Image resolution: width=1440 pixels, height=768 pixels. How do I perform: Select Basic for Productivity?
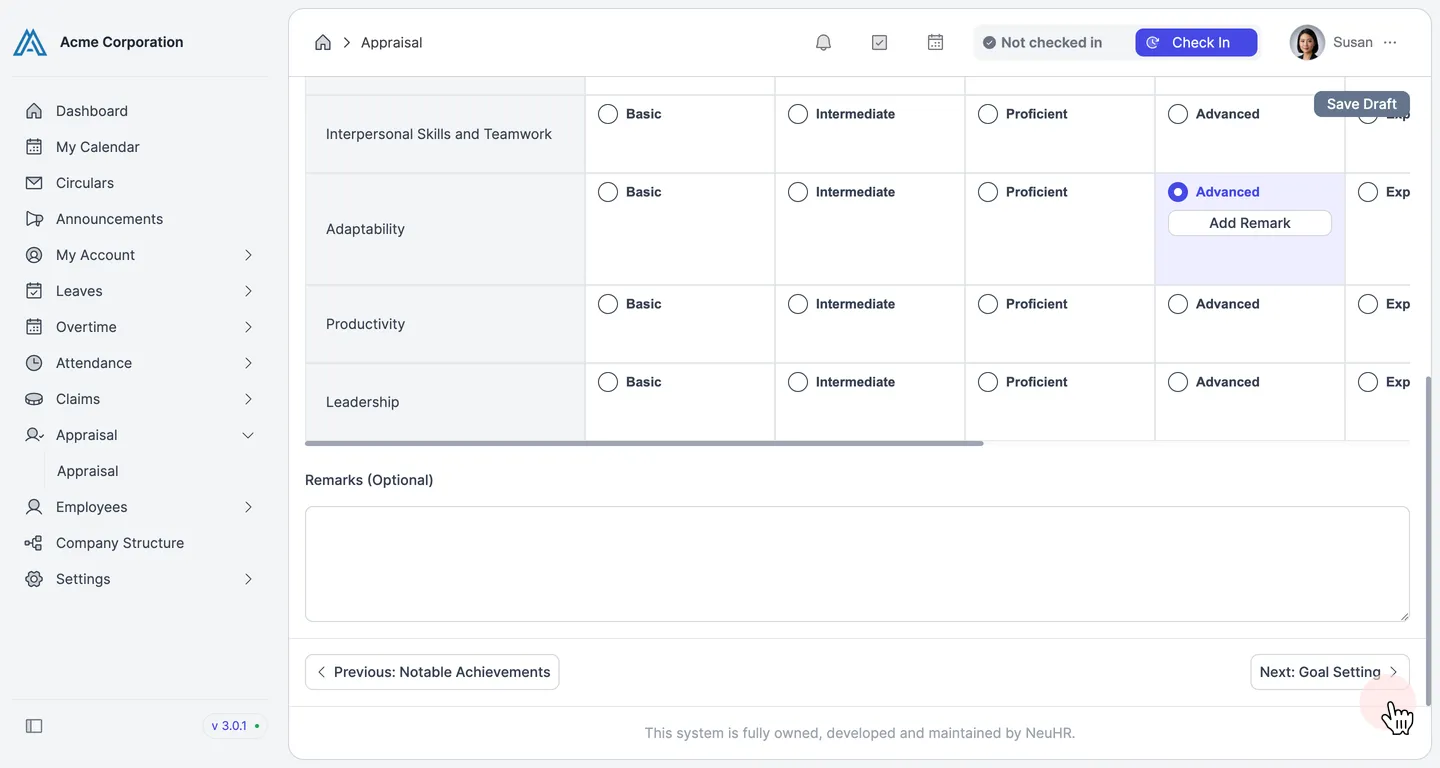tap(607, 304)
